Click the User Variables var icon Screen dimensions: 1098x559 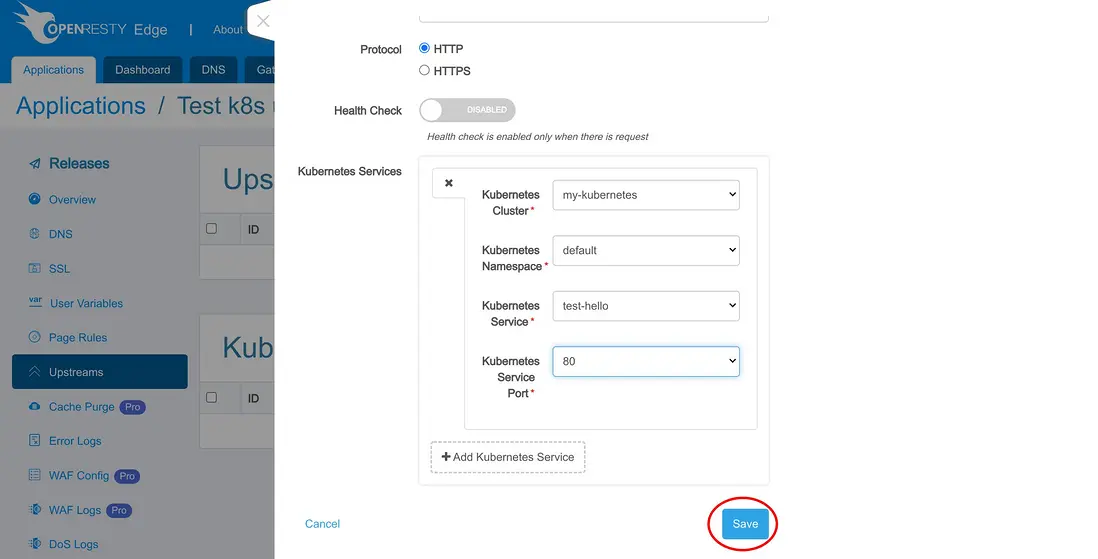pyautogui.click(x=35, y=302)
